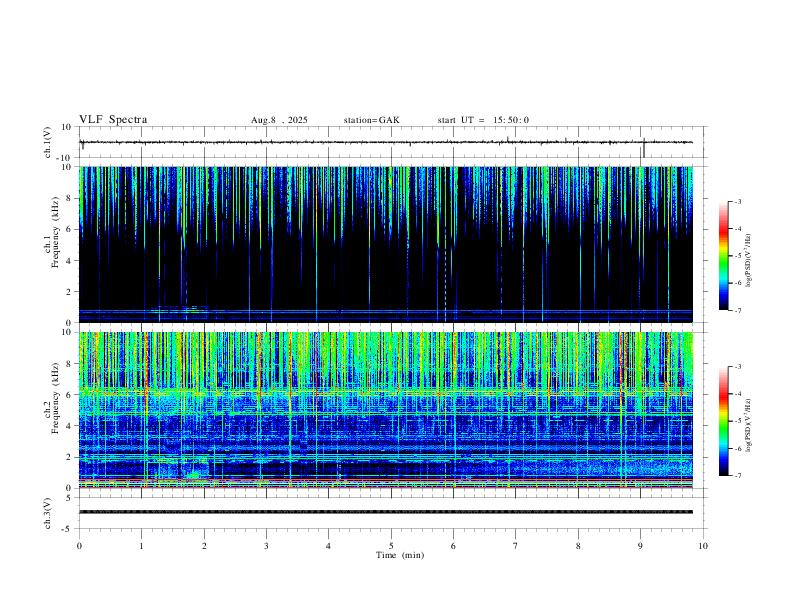Viewport: 792px width, 612px height.
Task: Click the time axis tick label '3'
Action: point(266,546)
